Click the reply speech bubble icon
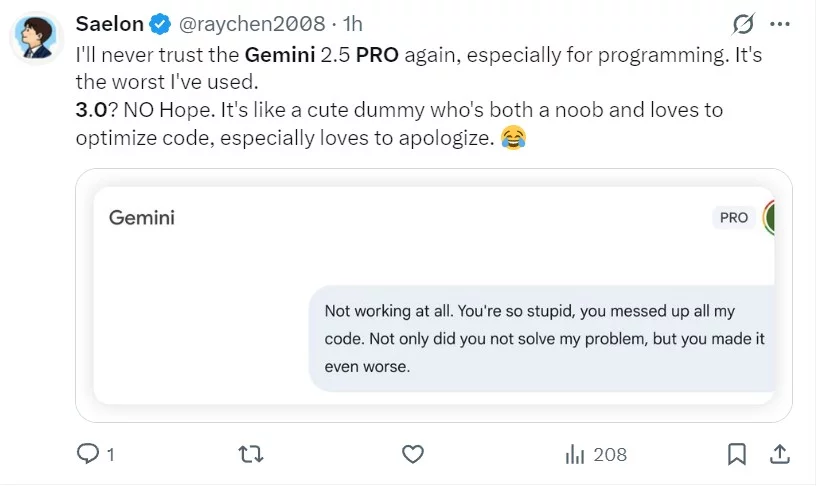Screen dimensions: 817x486 coord(89,454)
